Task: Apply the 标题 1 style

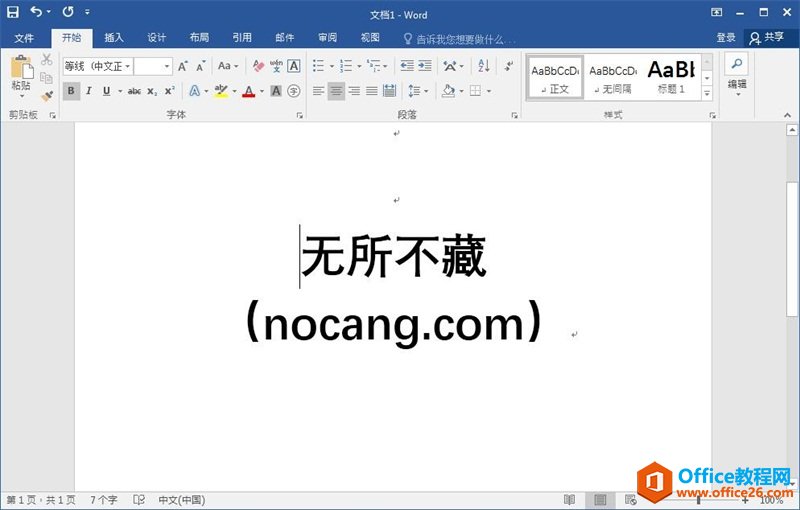Action: coord(671,78)
